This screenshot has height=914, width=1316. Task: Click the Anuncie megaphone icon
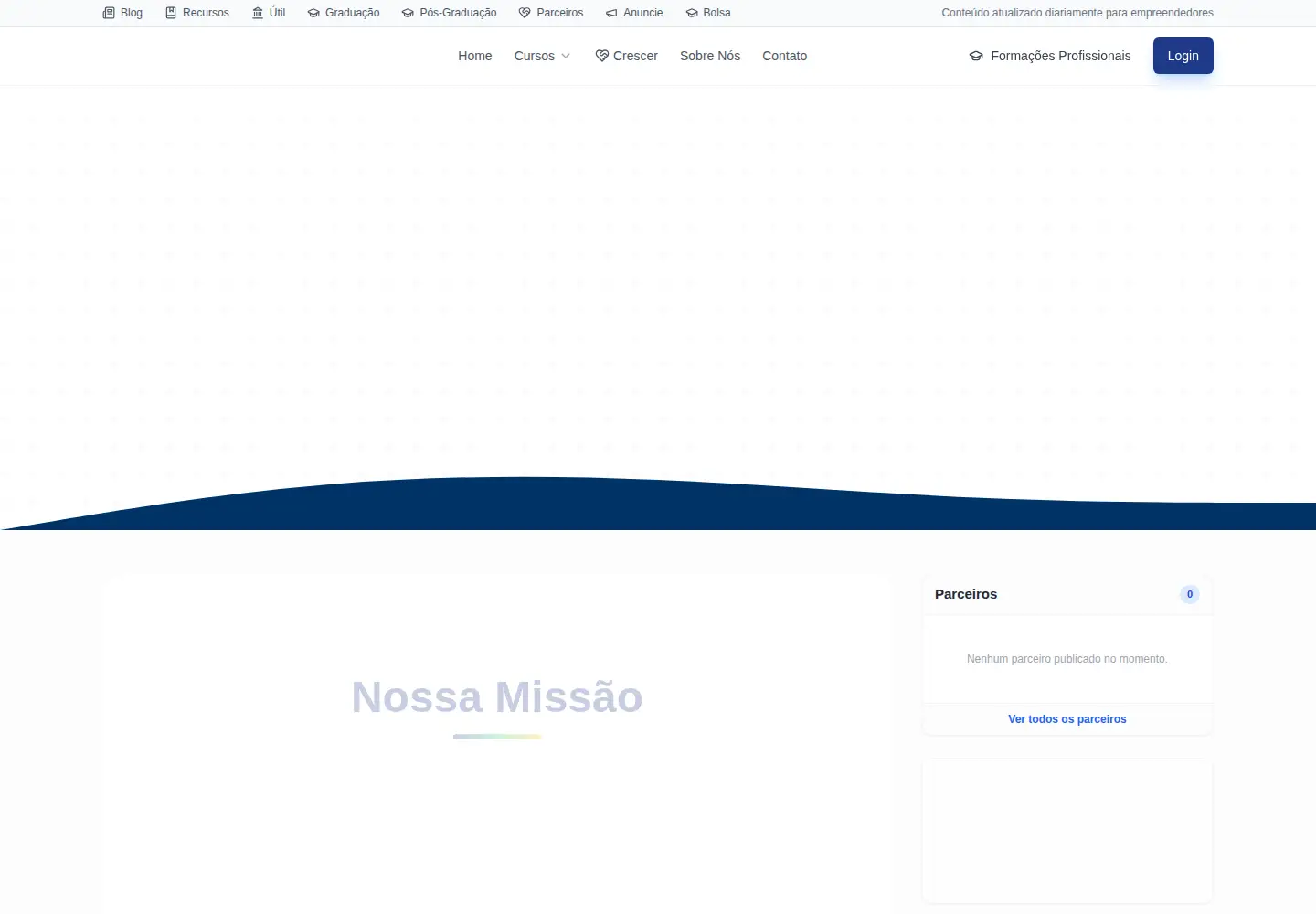[x=611, y=13]
